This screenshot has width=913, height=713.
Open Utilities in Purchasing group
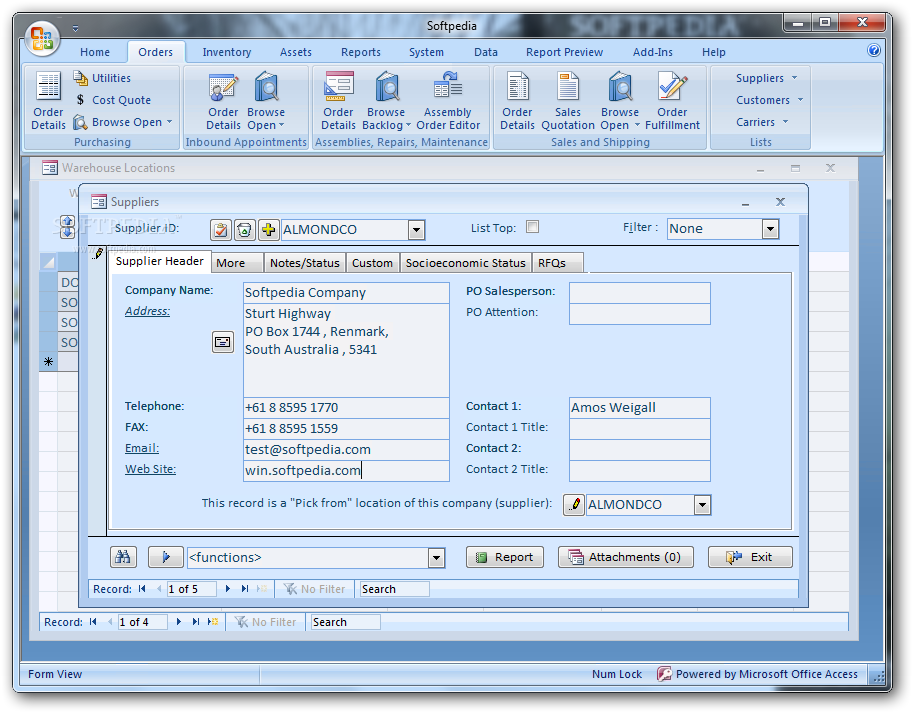point(102,78)
